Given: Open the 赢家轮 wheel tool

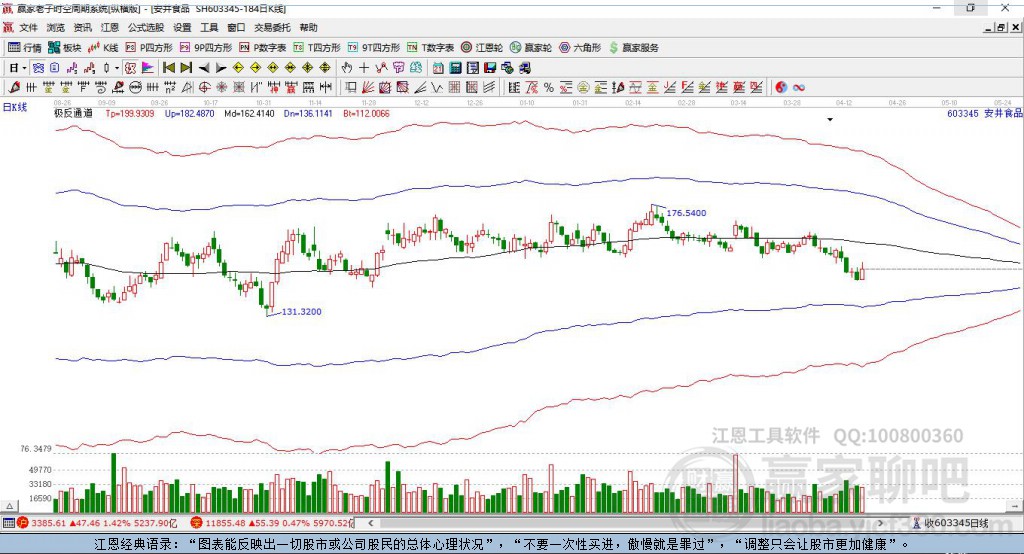Looking at the screenshot, I should click(531, 48).
